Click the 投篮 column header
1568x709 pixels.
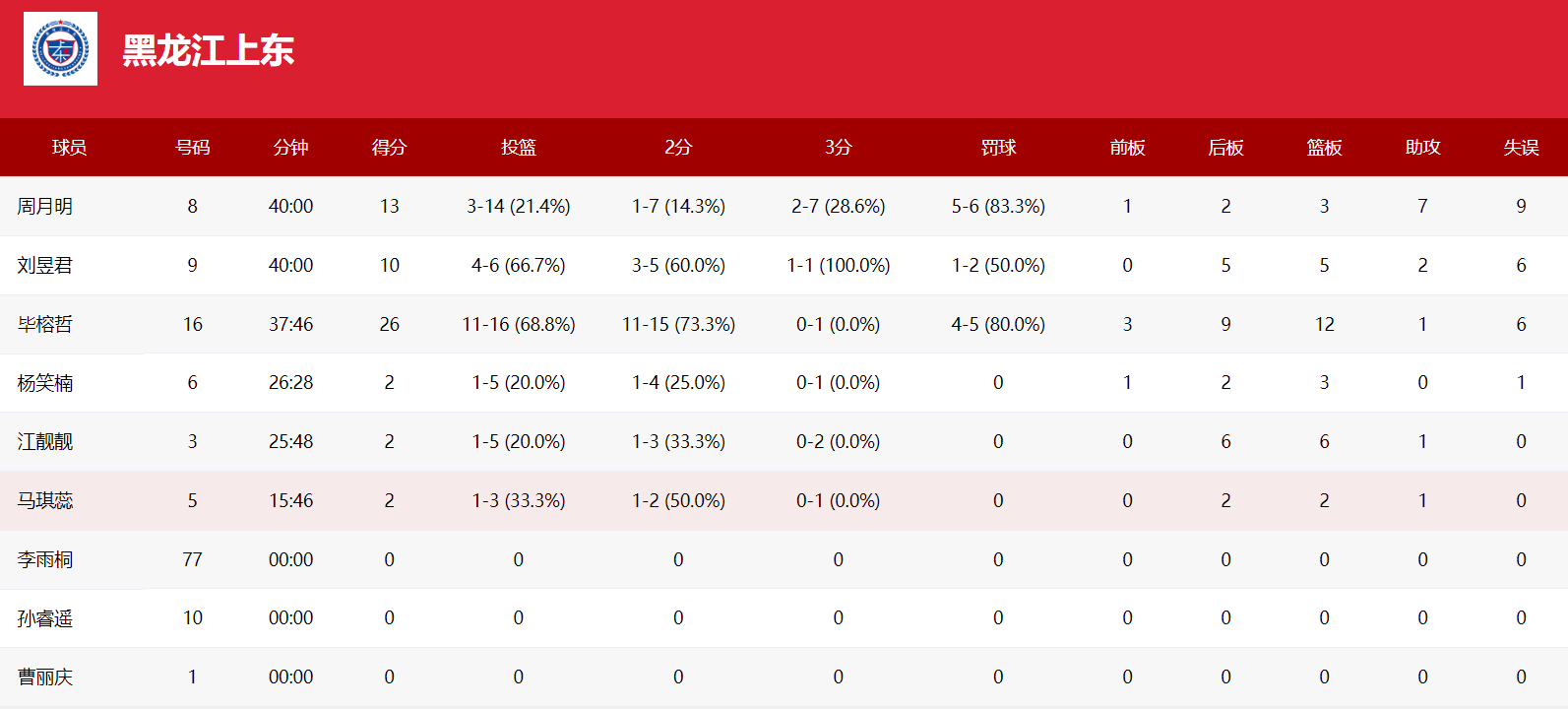(x=518, y=148)
